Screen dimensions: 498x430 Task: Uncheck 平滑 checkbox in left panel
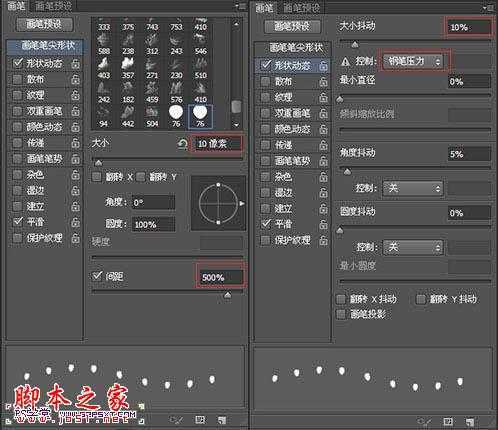[x=18, y=222]
